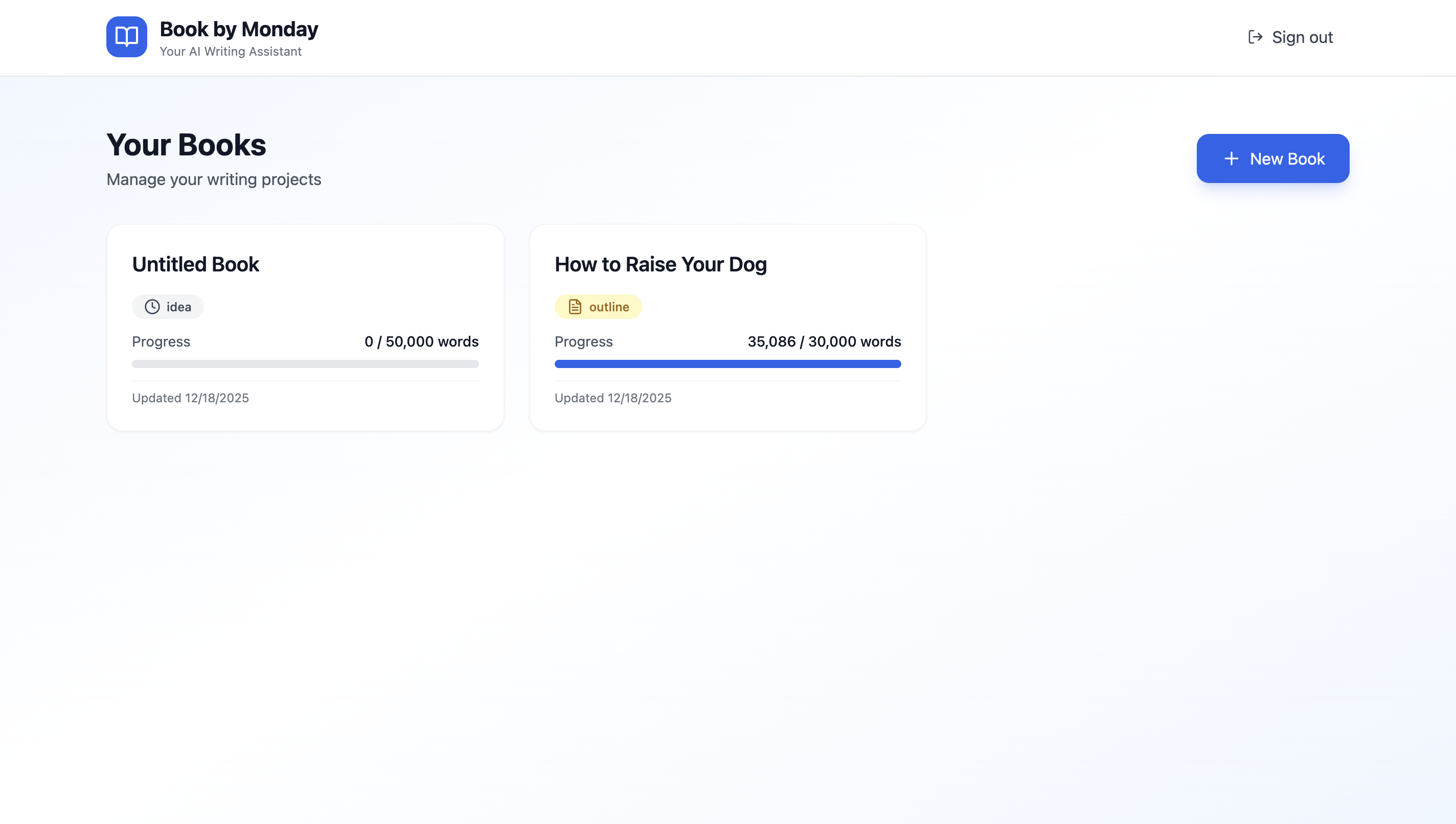Click the Updated date on dog book card
1456x824 pixels.
point(613,398)
